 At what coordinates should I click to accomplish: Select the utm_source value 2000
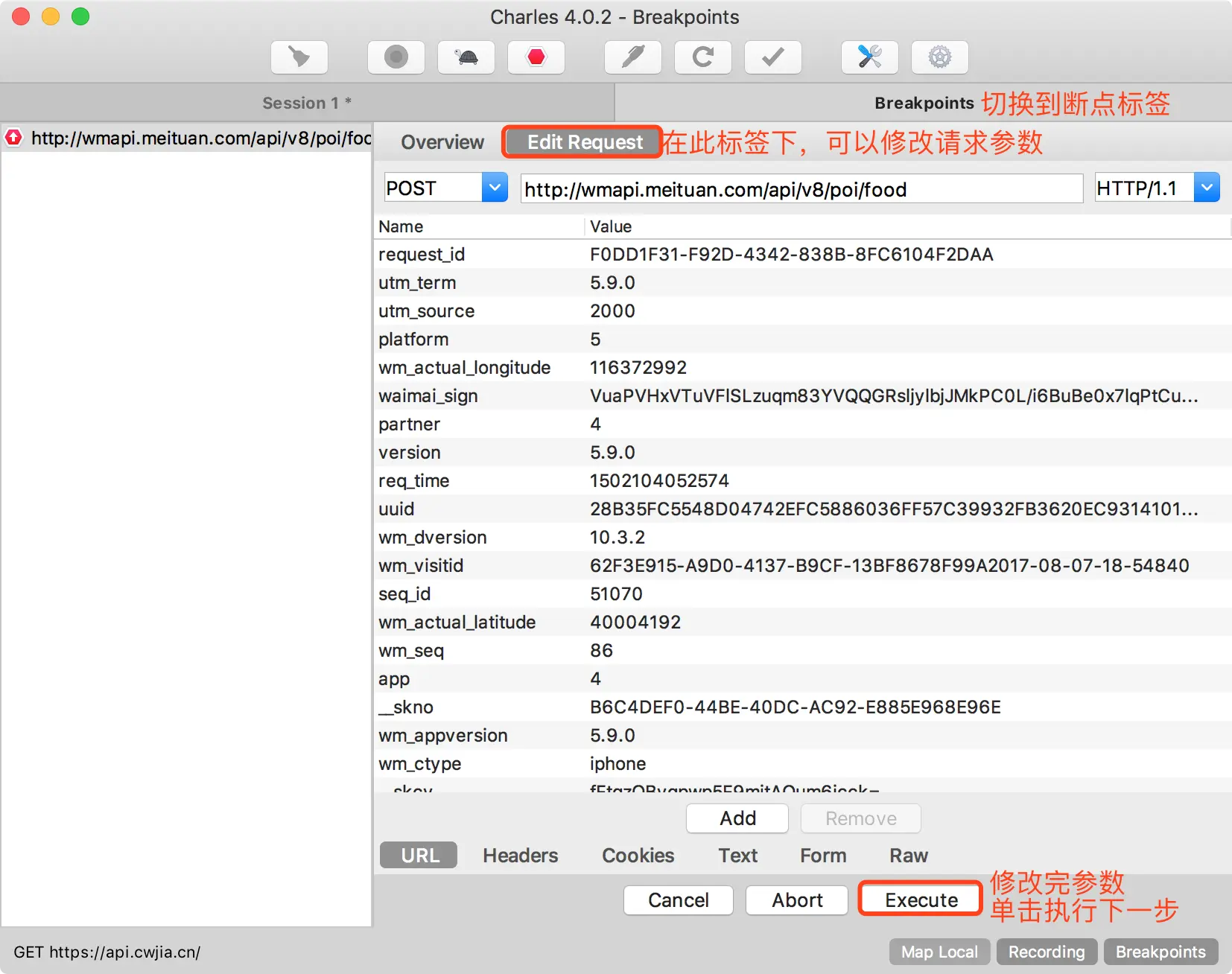point(612,311)
